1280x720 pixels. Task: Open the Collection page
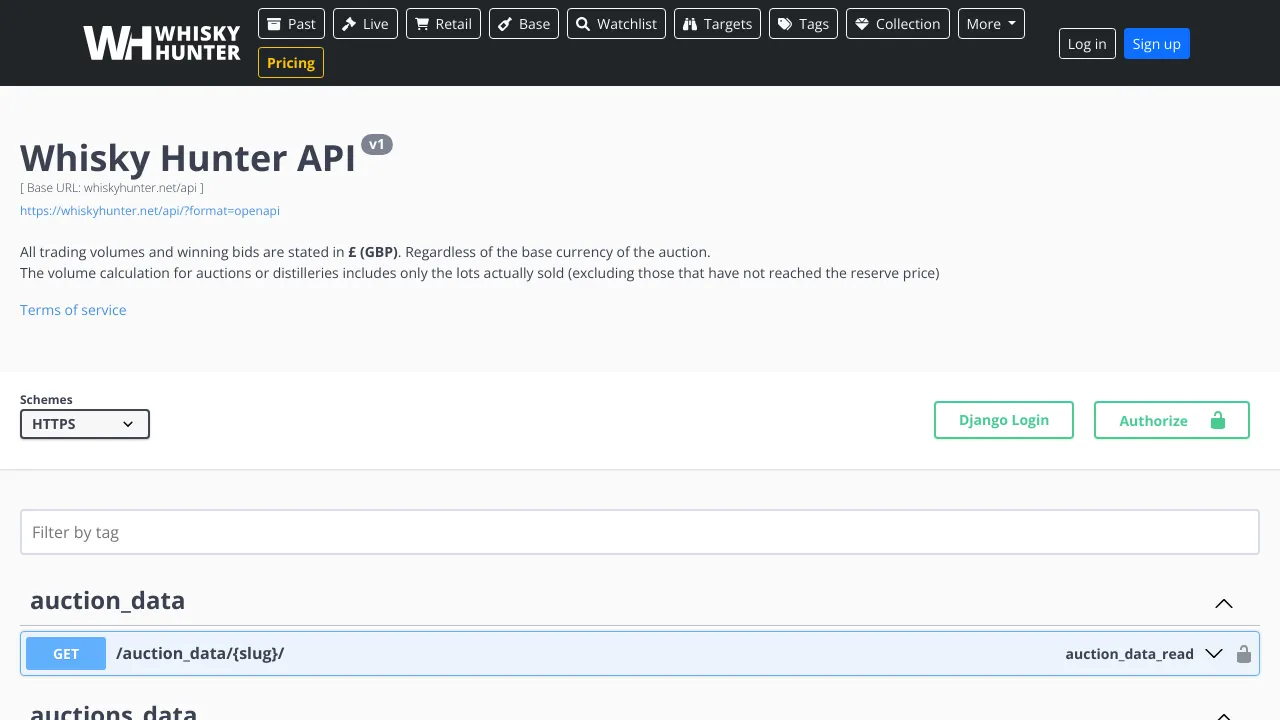point(897,24)
